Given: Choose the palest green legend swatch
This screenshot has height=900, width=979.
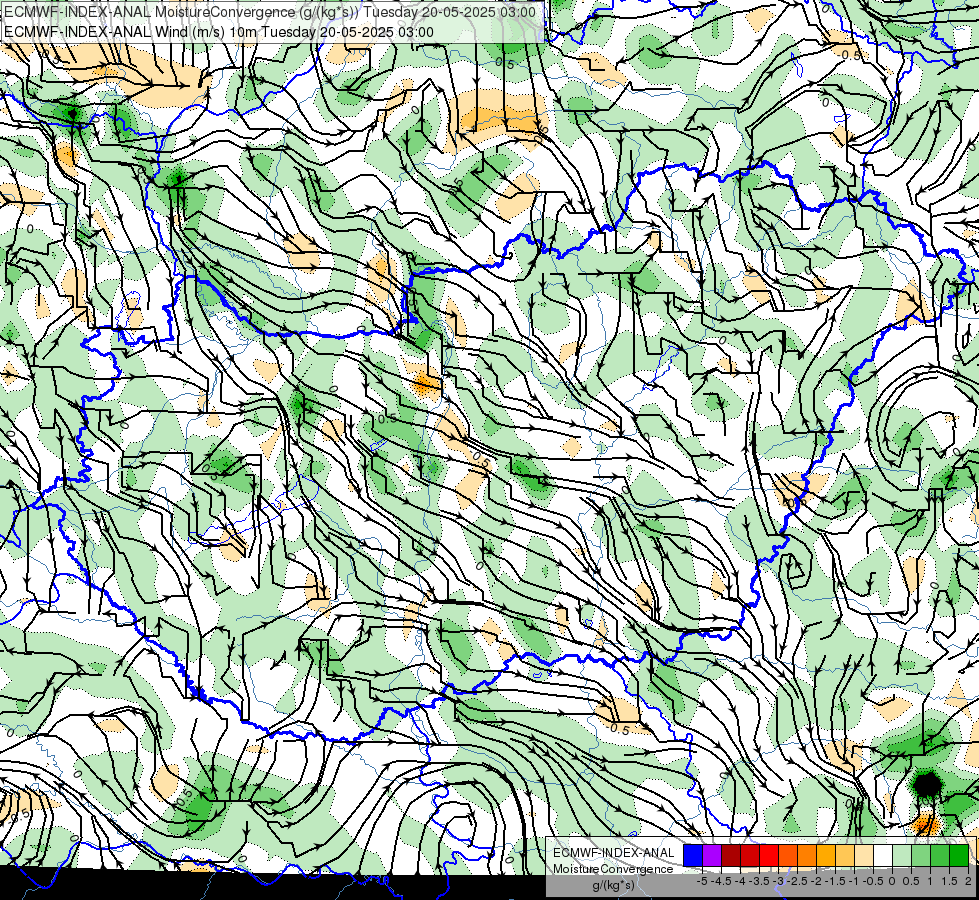Looking at the screenshot, I should (x=902, y=856).
